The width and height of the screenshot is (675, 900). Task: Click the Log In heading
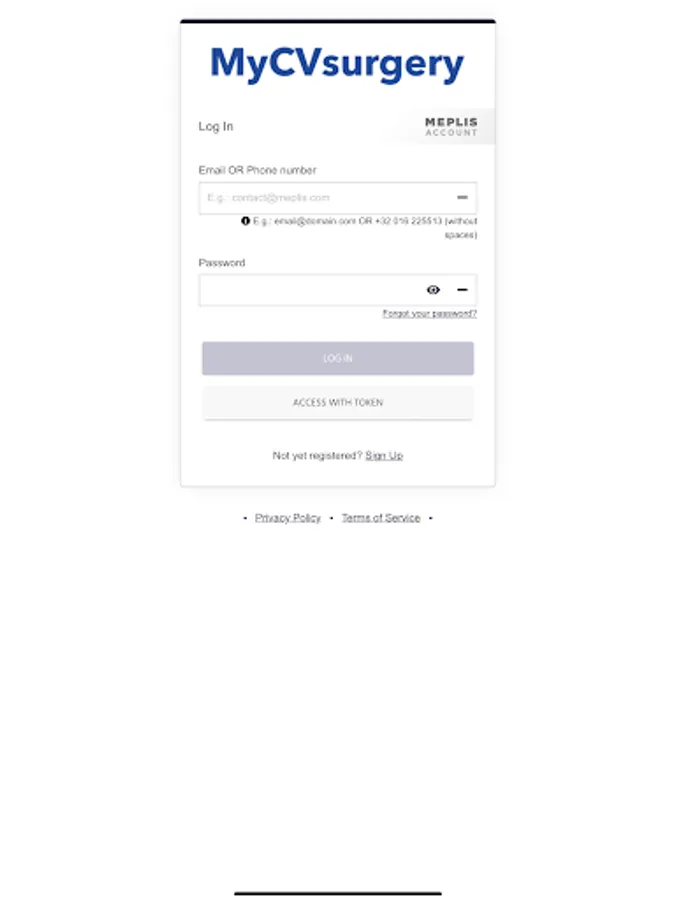tap(216, 126)
